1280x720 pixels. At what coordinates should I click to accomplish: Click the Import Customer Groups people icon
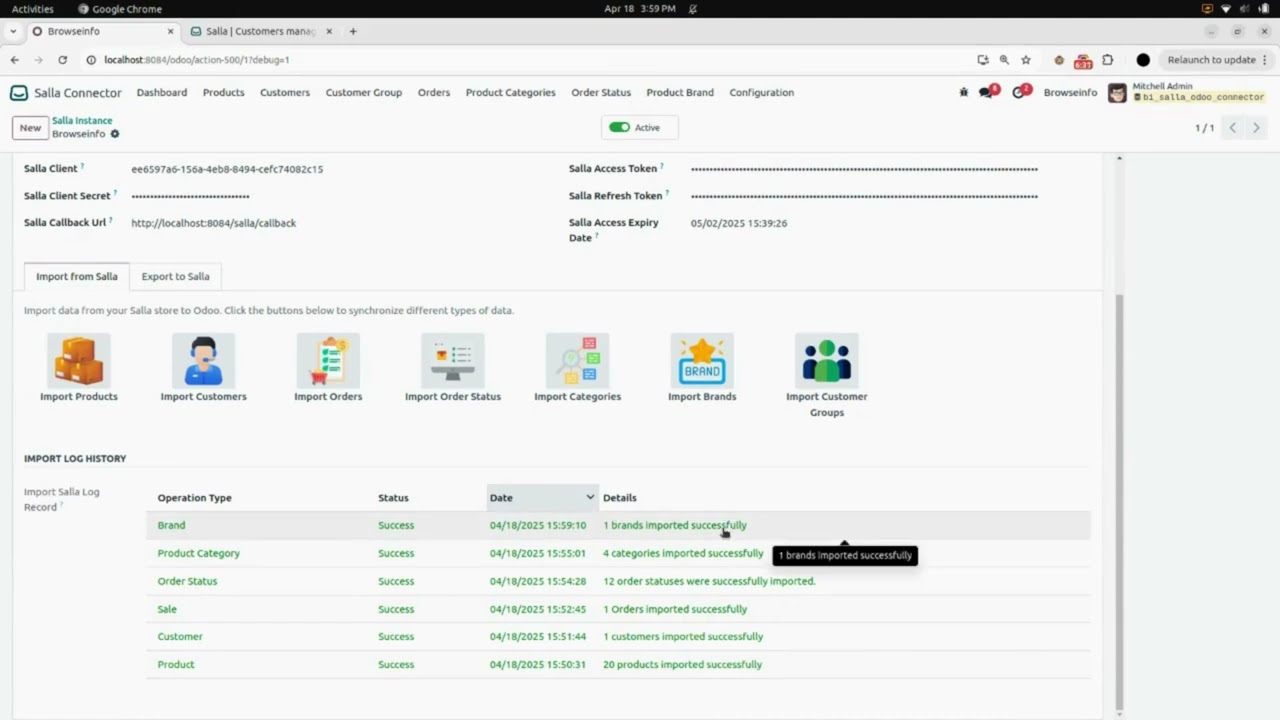pyautogui.click(x=827, y=360)
